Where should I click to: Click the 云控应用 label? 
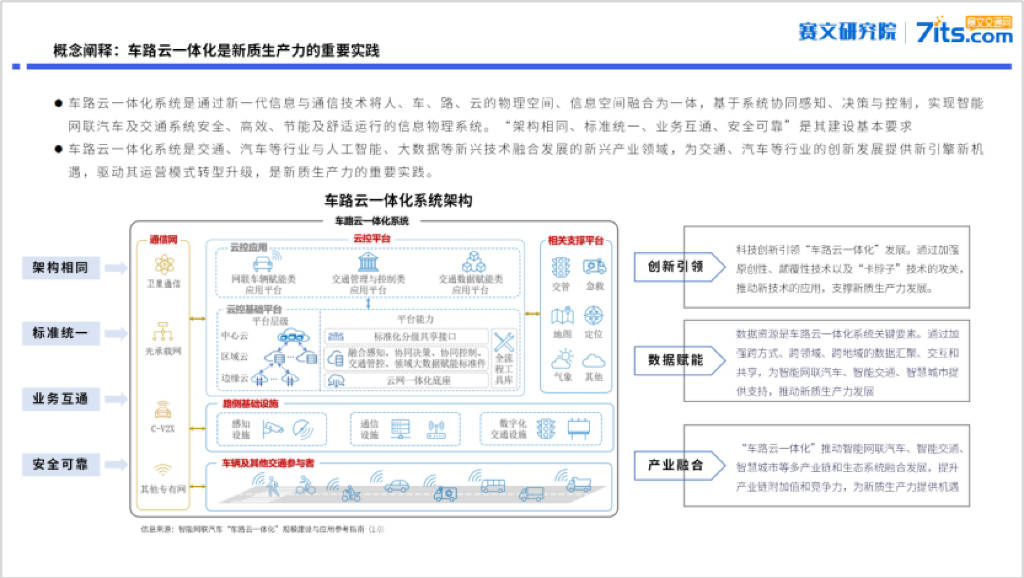click(x=249, y=248)
